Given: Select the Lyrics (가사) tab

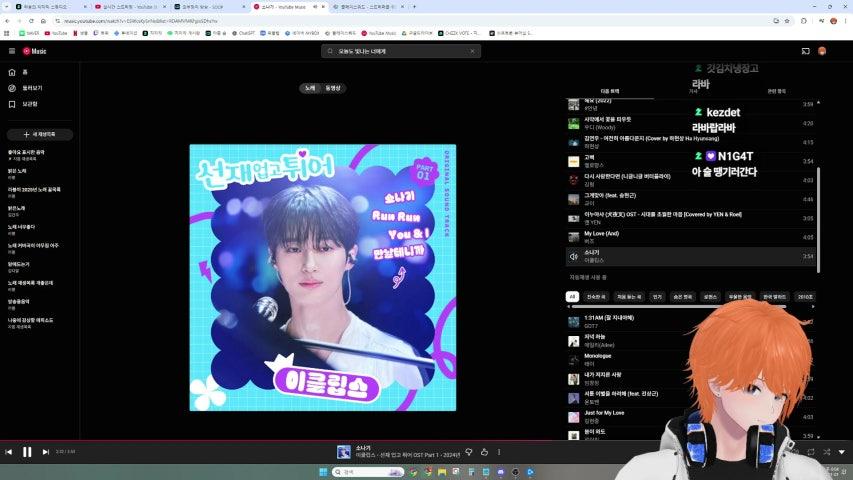Looking at the screenshot, I should 693,91.
